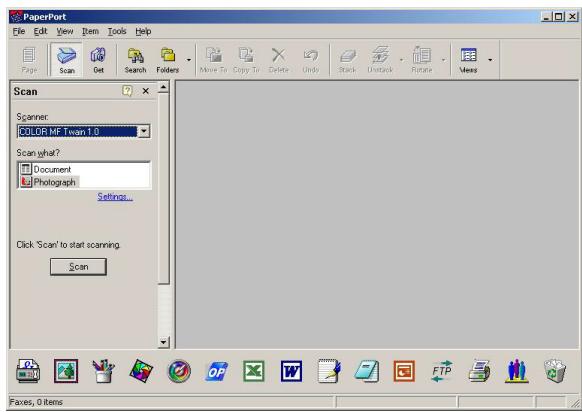Select Photograph in Scan what list

(49, 182)
